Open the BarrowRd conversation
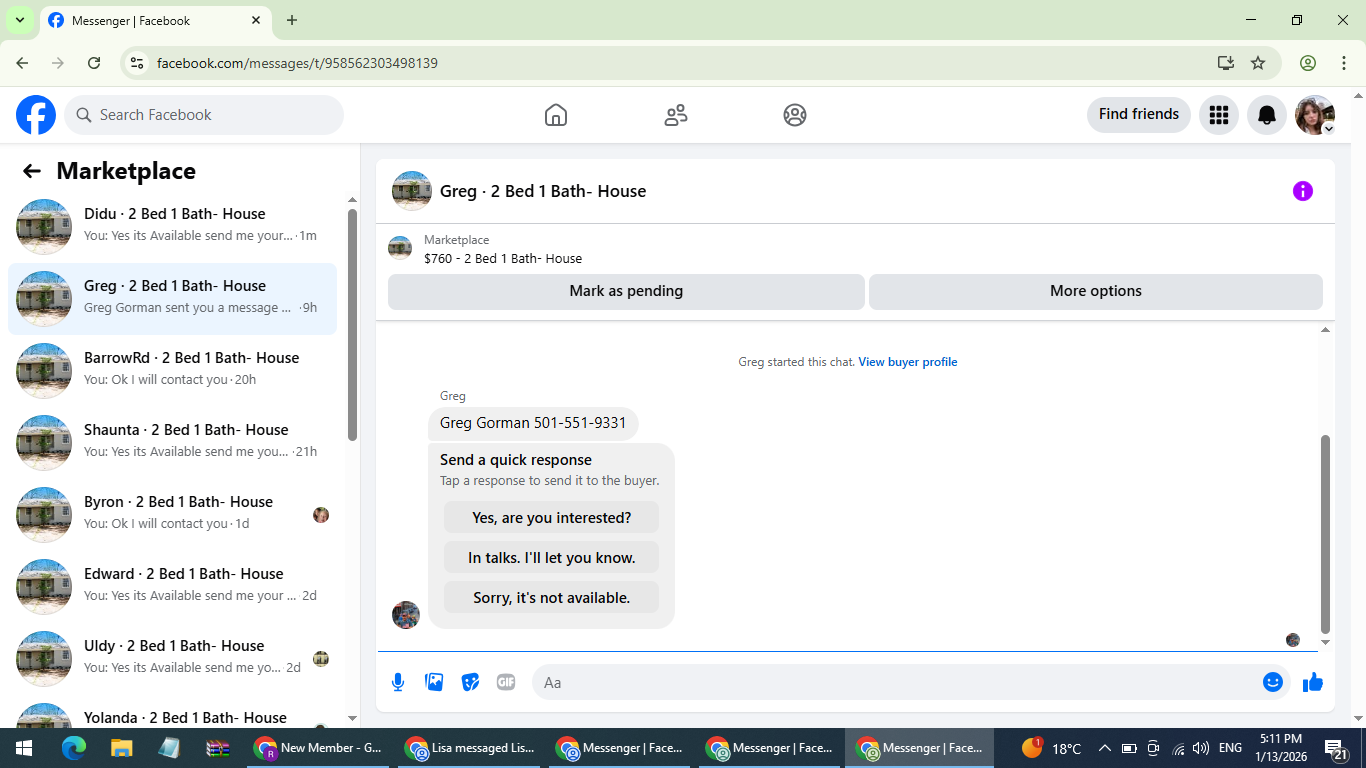The image size is (1366, 768). tap(172, 371)
